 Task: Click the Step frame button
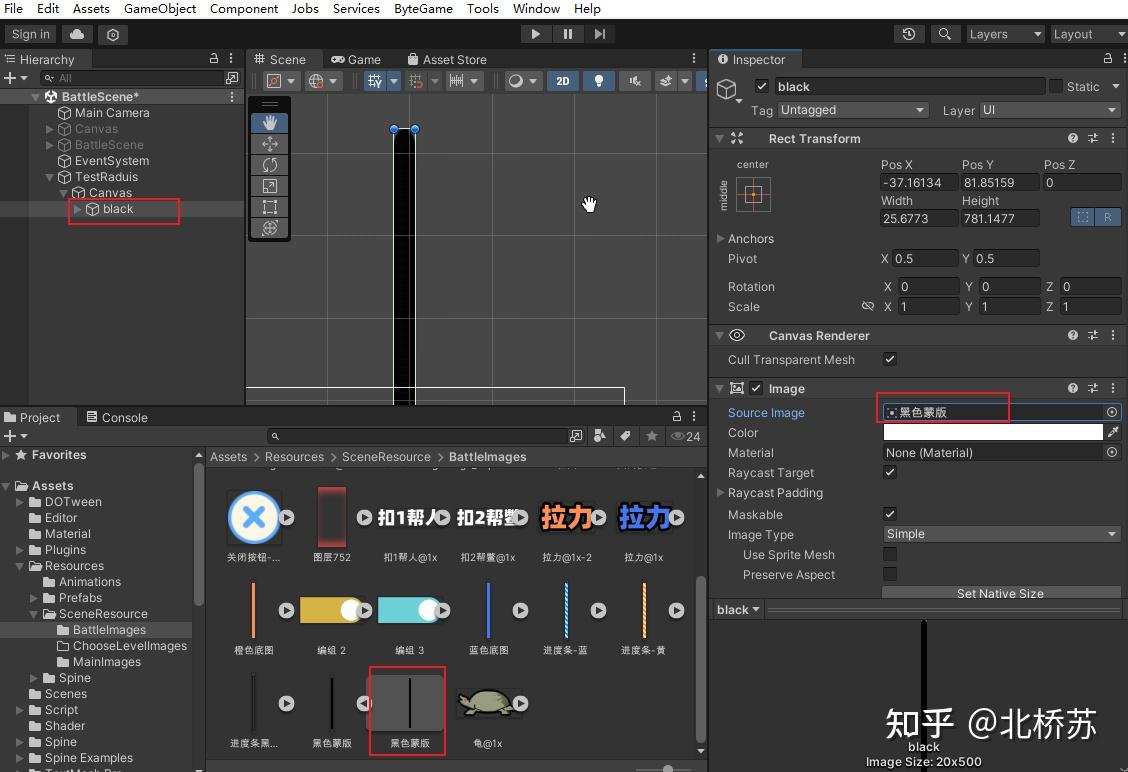point(600,34)
